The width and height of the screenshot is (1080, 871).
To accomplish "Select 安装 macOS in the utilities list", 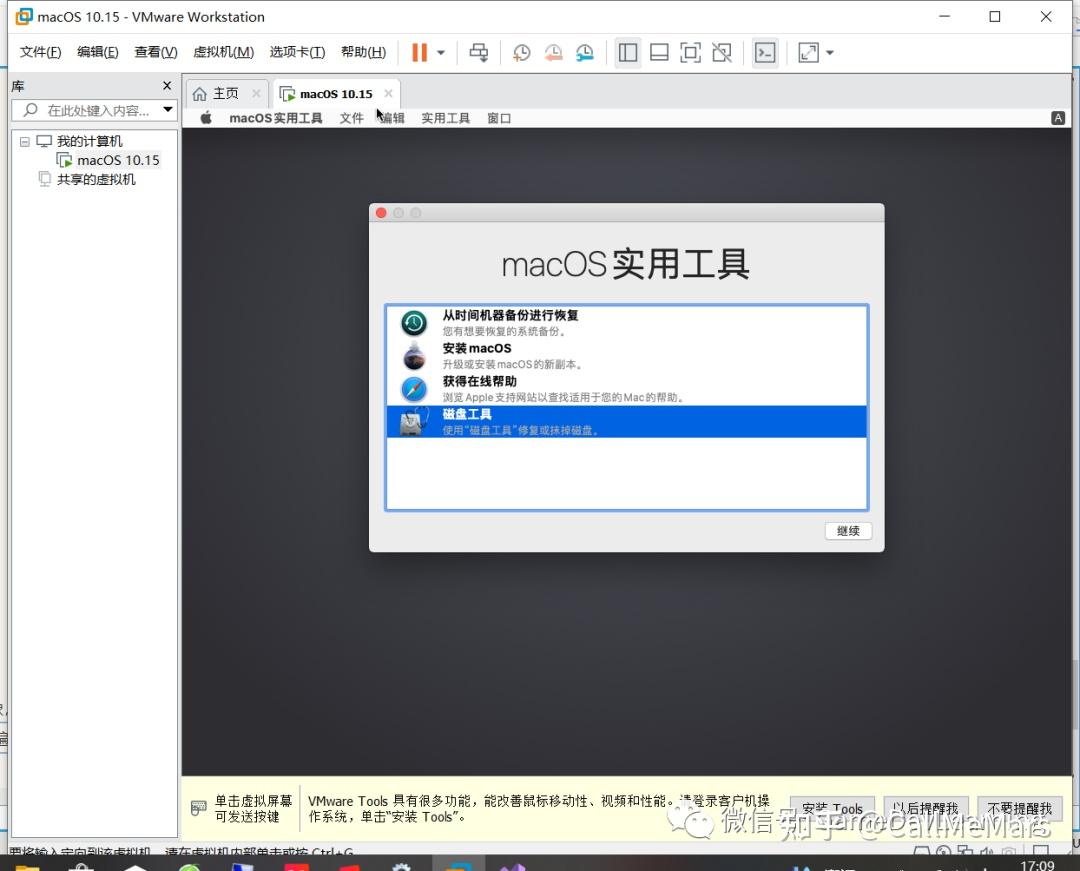I will click(626, 355).
